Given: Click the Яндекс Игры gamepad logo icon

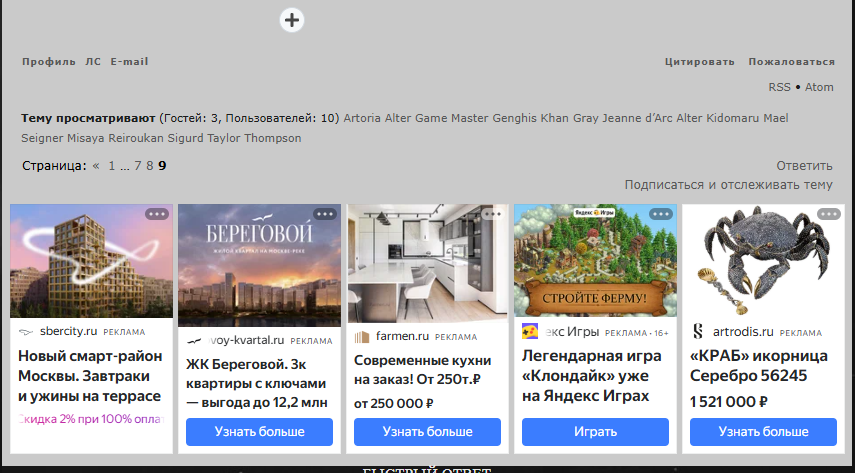Looking at the screenshot, I should pyautogui.click(x=529, y=331).
